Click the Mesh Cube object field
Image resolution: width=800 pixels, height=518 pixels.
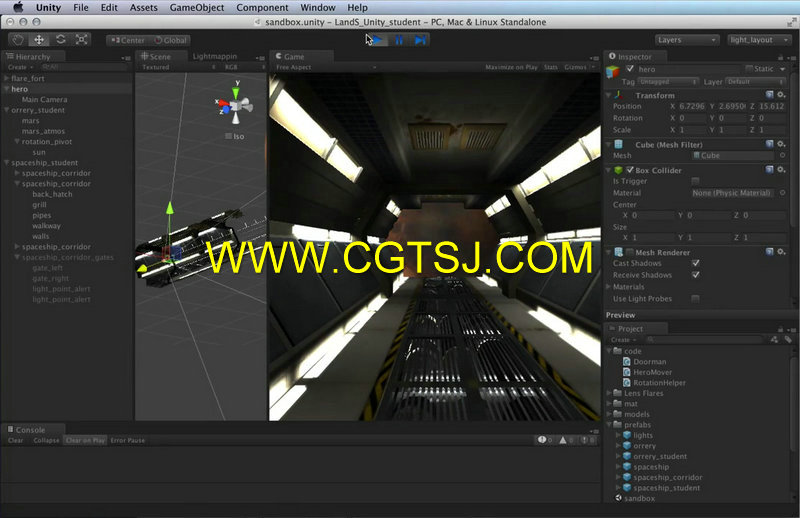pos(734,155)
